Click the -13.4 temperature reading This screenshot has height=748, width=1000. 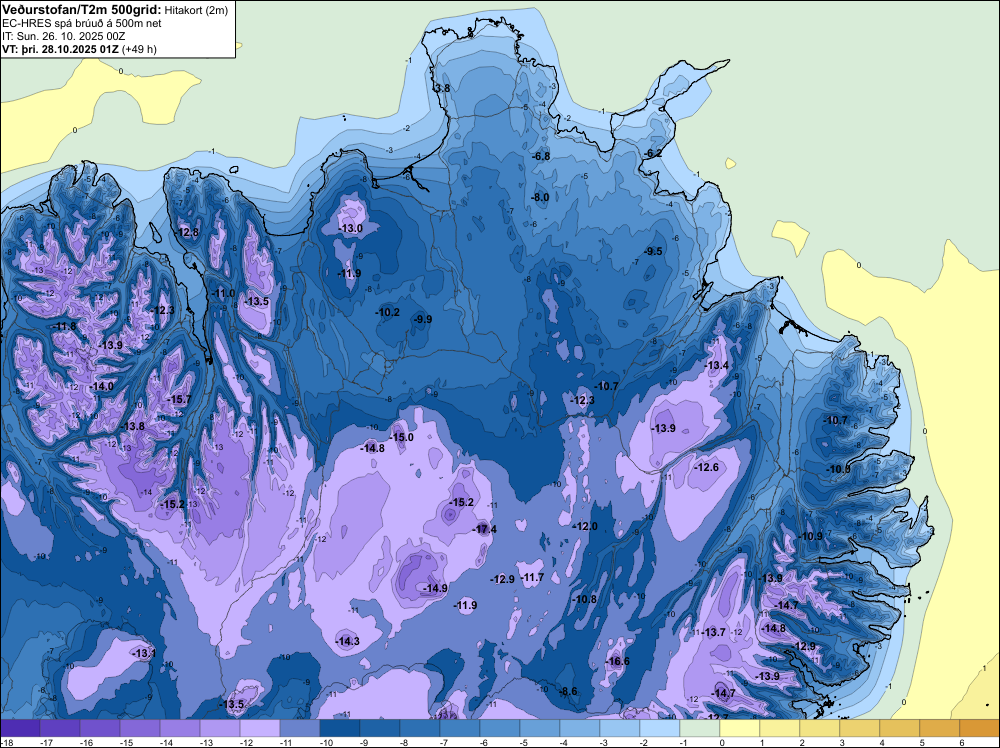717,365
